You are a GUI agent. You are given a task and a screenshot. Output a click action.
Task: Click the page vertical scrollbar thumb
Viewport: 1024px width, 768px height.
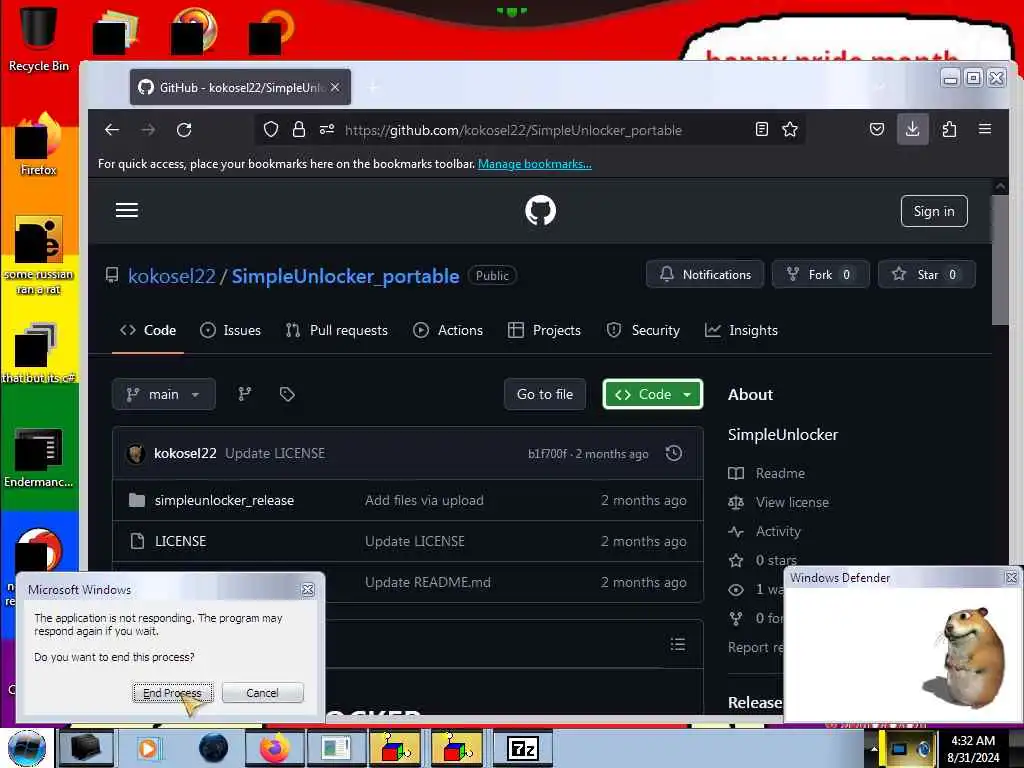[1000, 260]
